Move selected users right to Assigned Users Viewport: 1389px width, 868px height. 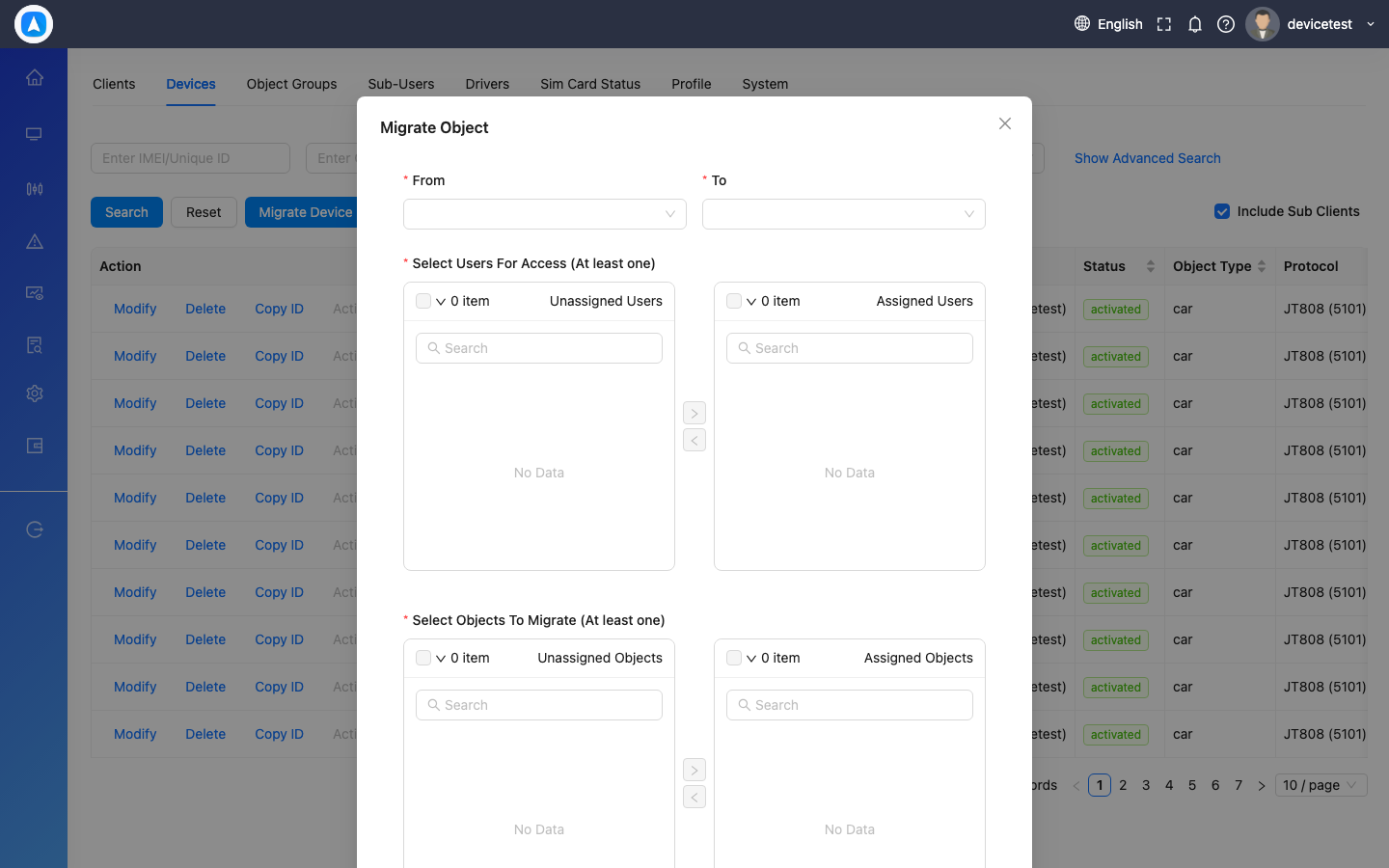click(x=694, y=413)
